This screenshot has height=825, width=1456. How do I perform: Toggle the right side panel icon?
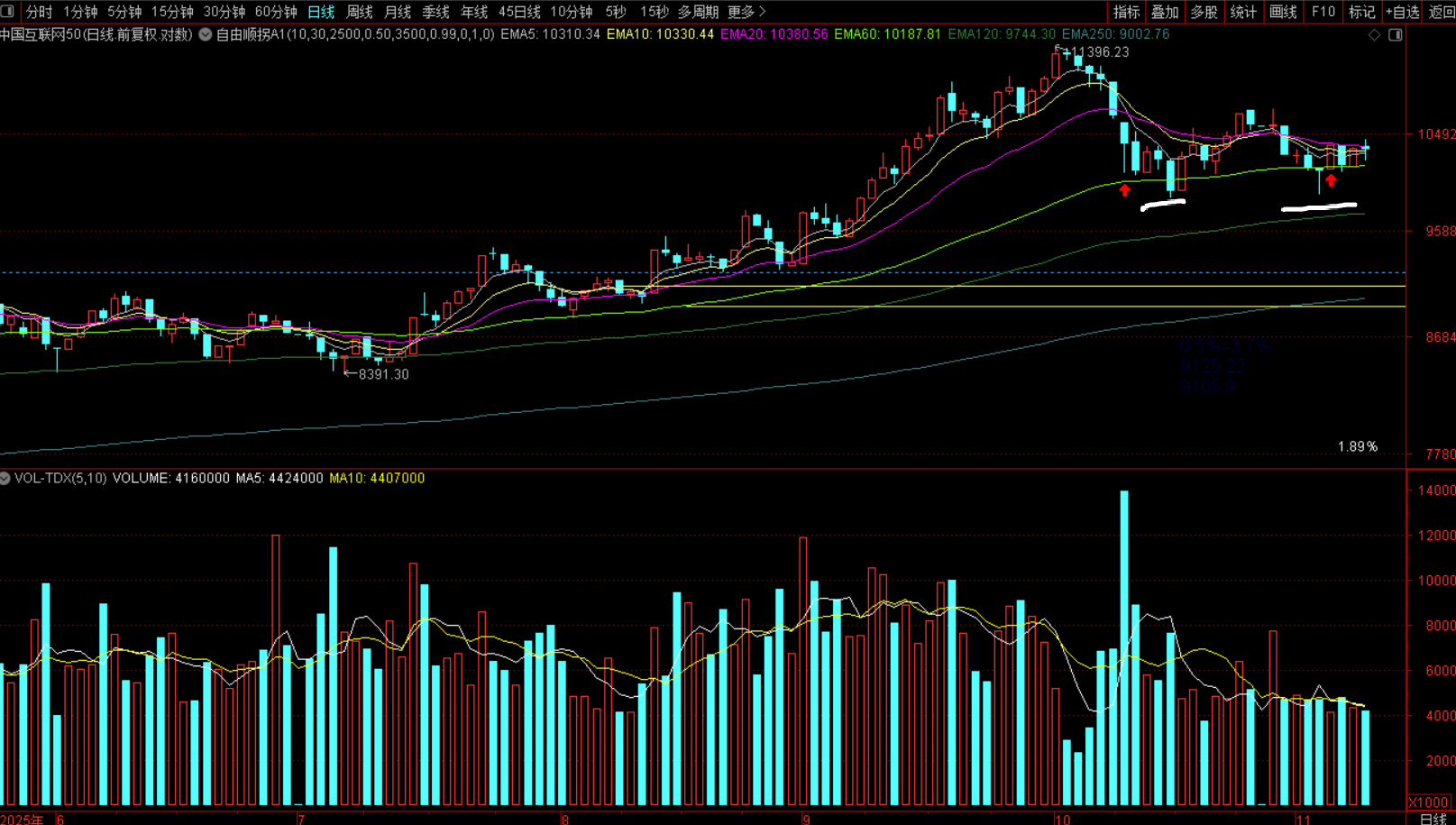tap(1396, 34)
